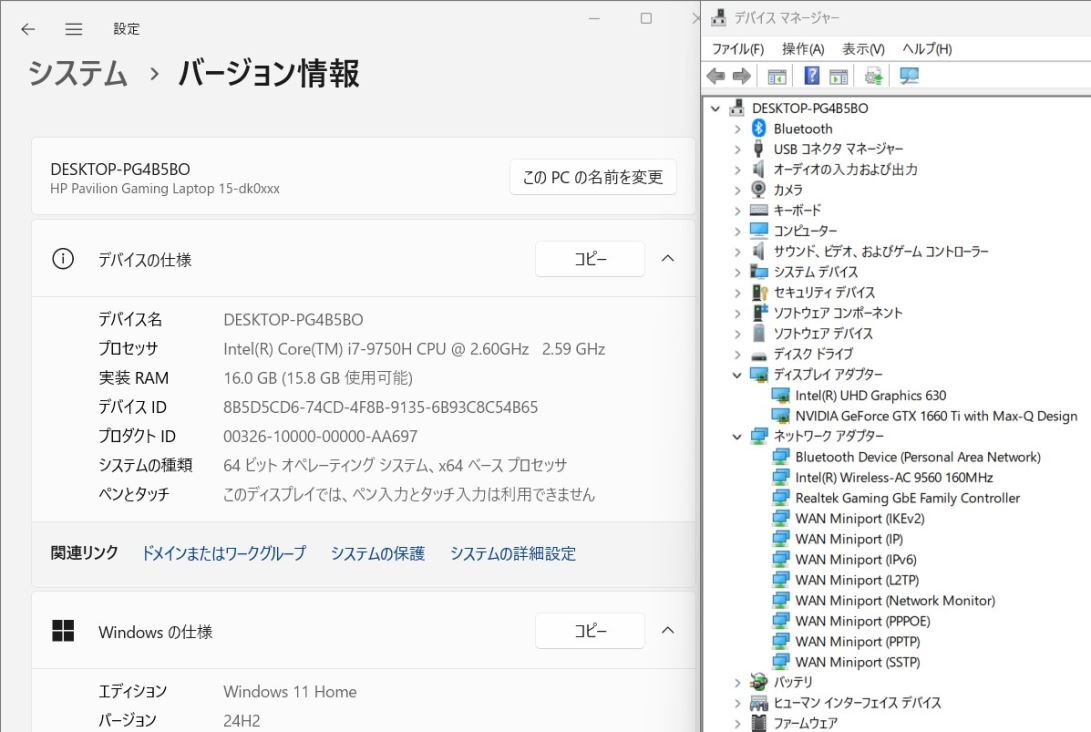The image size is (1091, 732).
Task: Maximize the Settings window
Action: [646, 18]
